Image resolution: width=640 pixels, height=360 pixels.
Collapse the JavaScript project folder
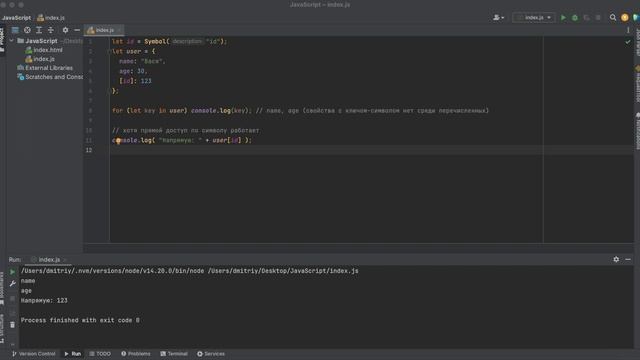point(11,41)
